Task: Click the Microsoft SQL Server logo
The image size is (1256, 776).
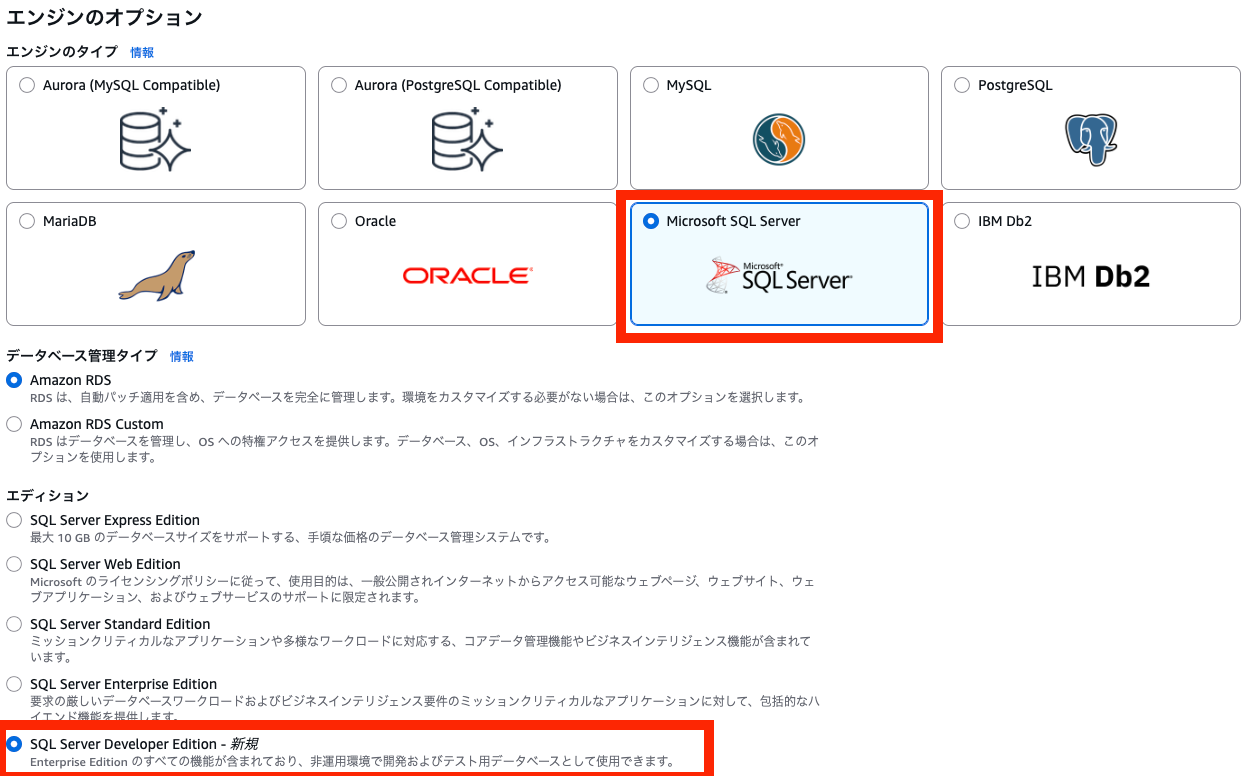Action: pyautogui.click(x=779, y=275)
